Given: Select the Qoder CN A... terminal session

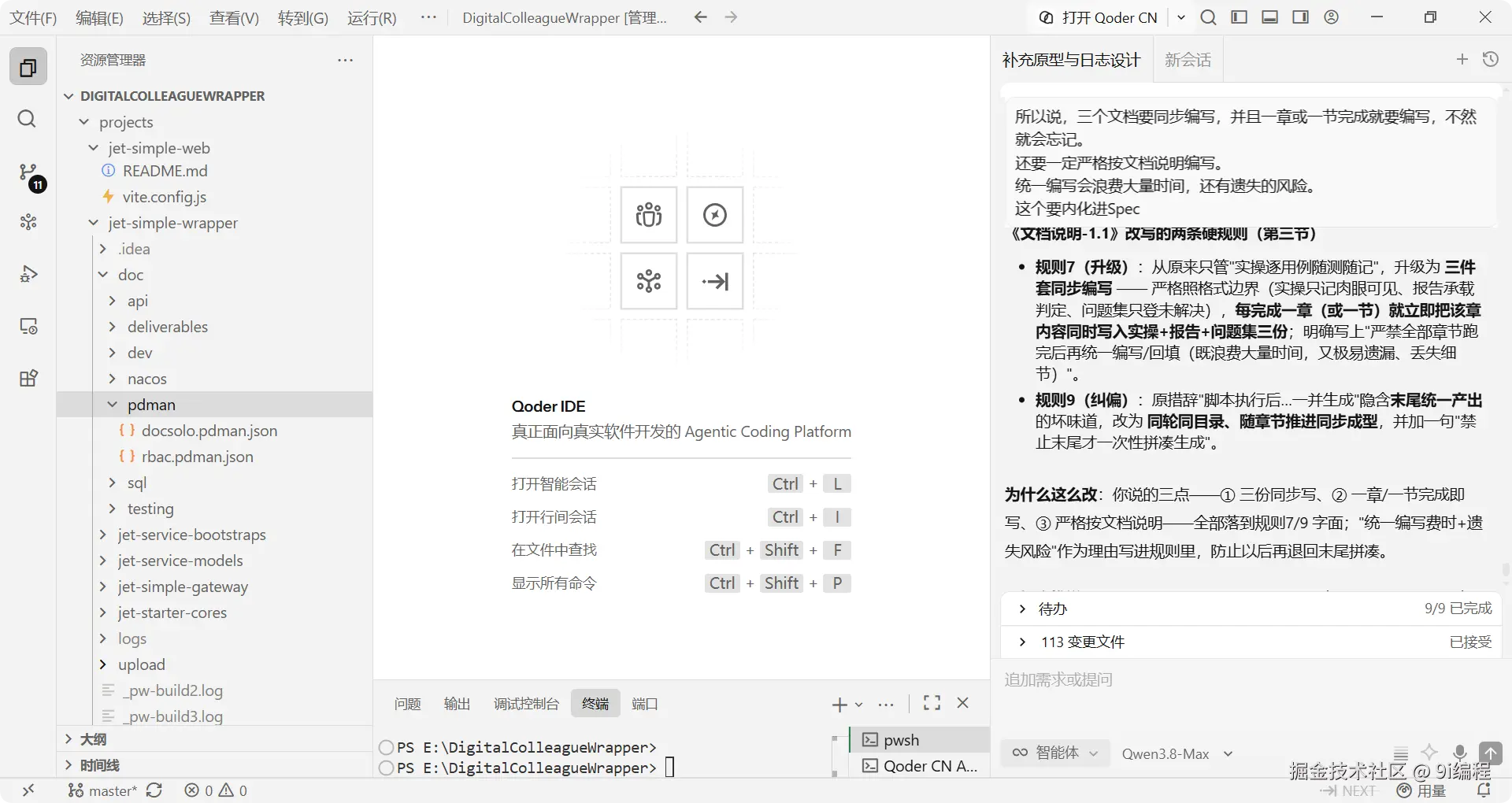Looking at the screenshot, I should (920, 765).
